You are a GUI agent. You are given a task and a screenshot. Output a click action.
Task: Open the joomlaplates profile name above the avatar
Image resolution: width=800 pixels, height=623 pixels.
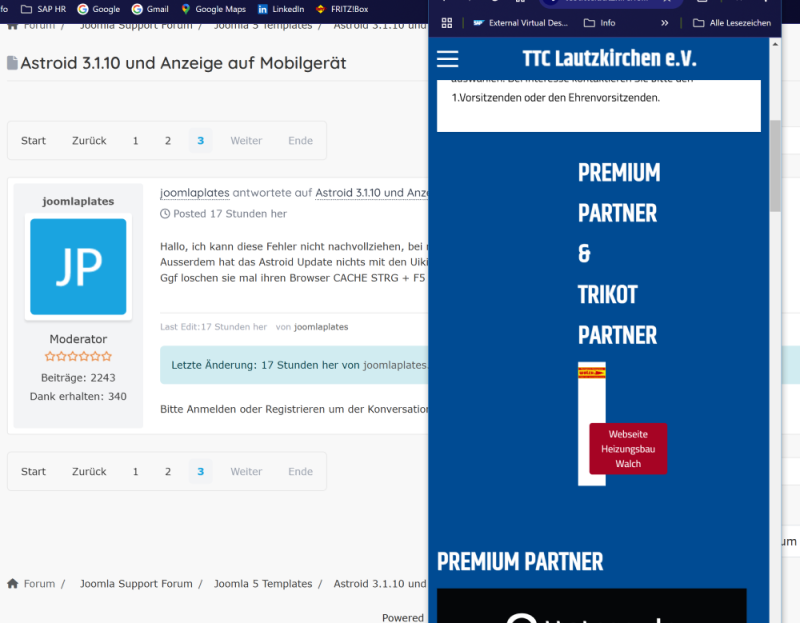[x=78, y=201]
